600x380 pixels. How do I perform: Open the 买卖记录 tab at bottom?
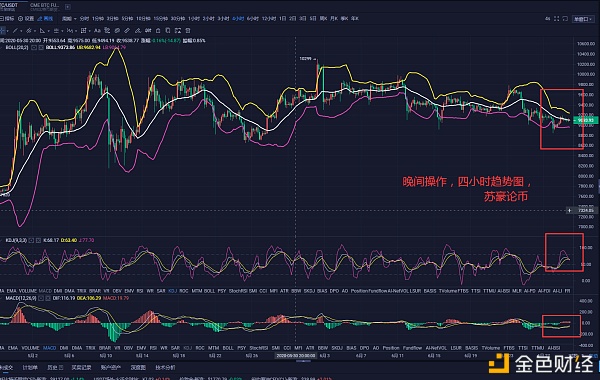pos(81,367)
